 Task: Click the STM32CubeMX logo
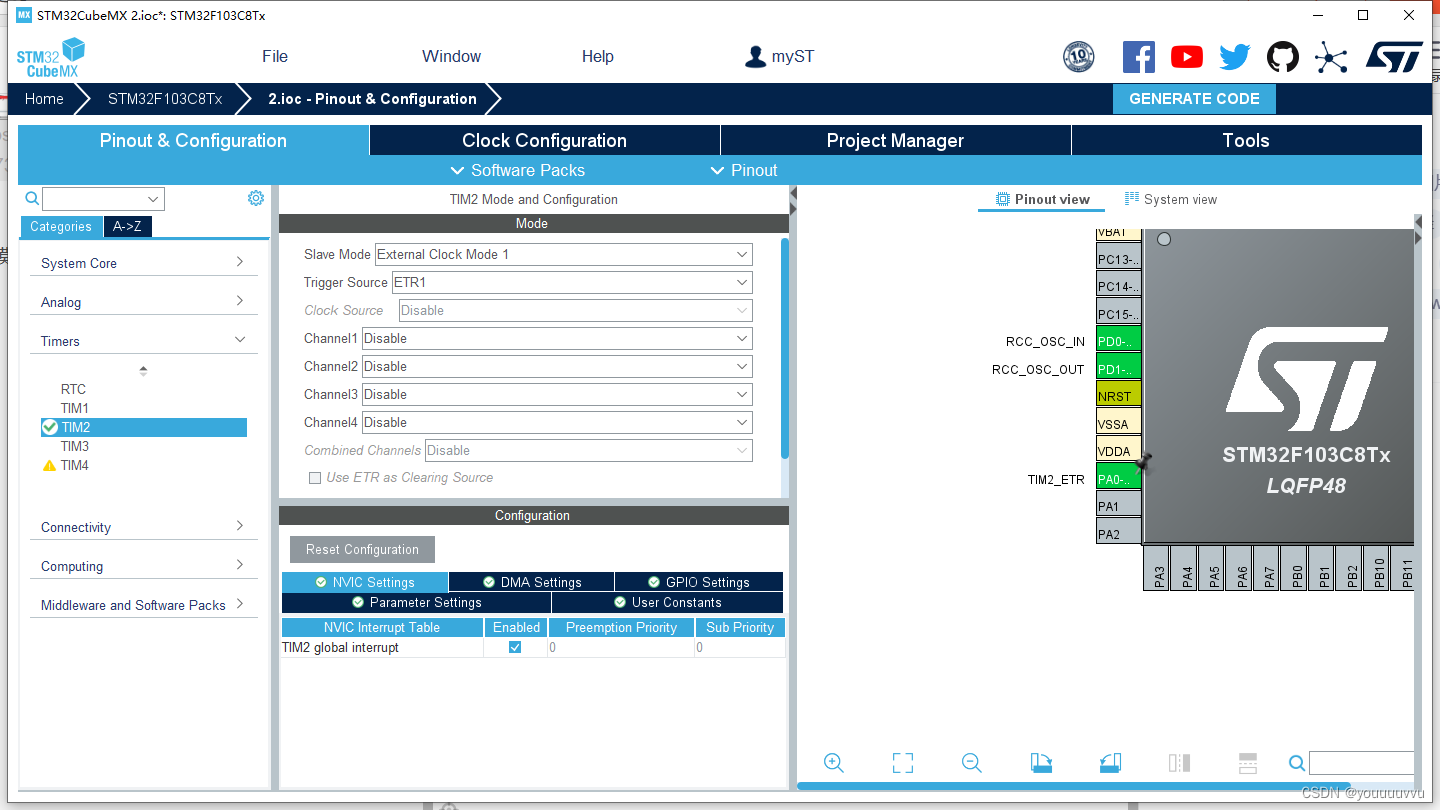point(50,57)
